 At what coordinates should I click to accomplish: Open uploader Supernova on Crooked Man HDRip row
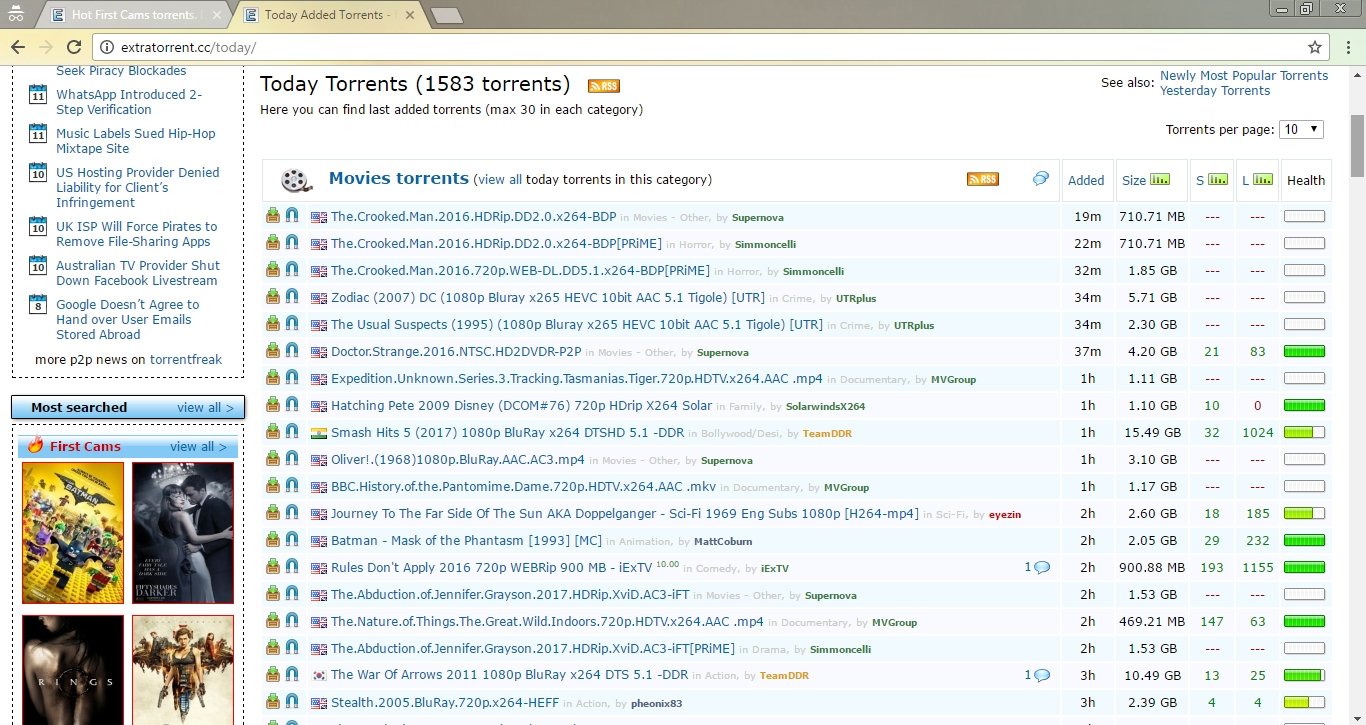pyautogui.click(x=758, y=217)
